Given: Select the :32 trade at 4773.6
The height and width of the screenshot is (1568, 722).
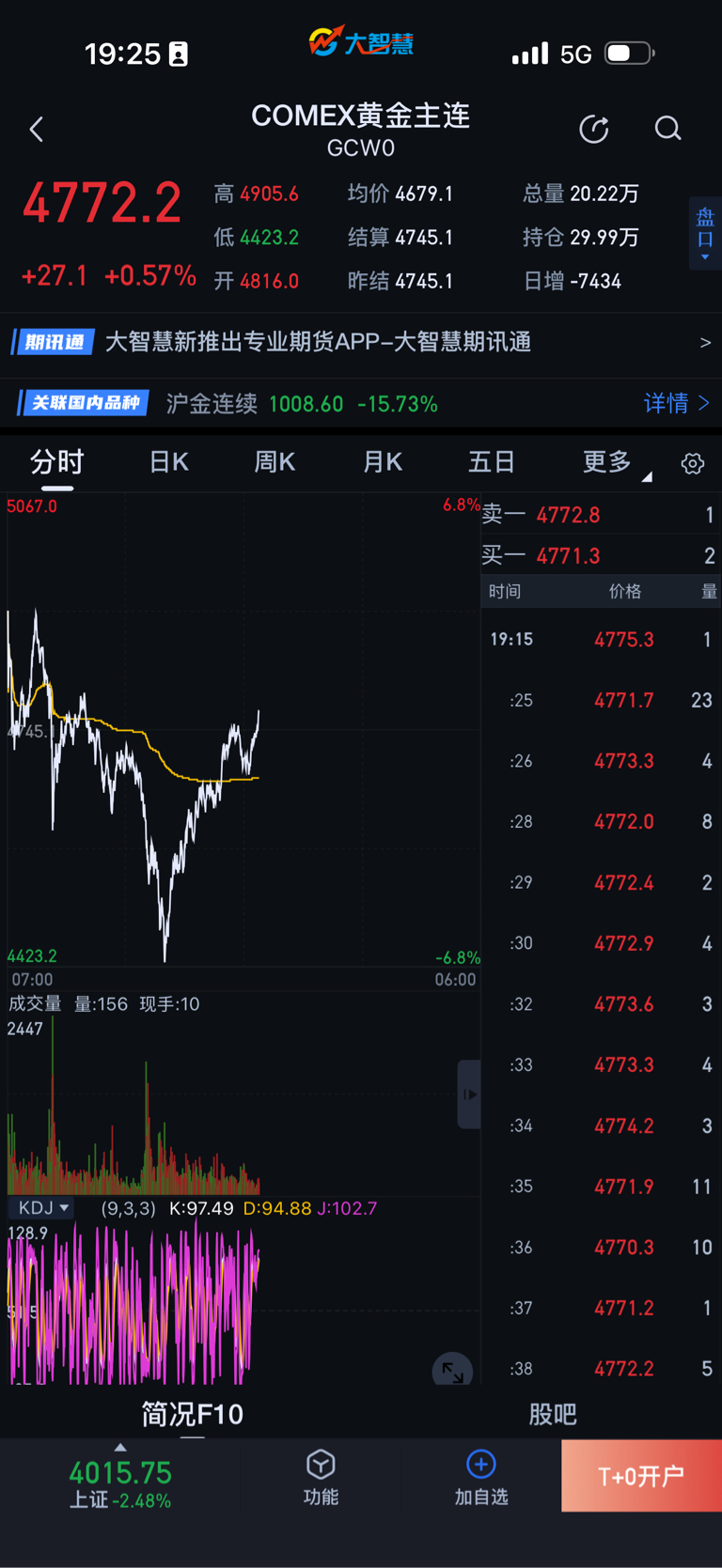Looking at the screenshot, I should pos(601,1004).
